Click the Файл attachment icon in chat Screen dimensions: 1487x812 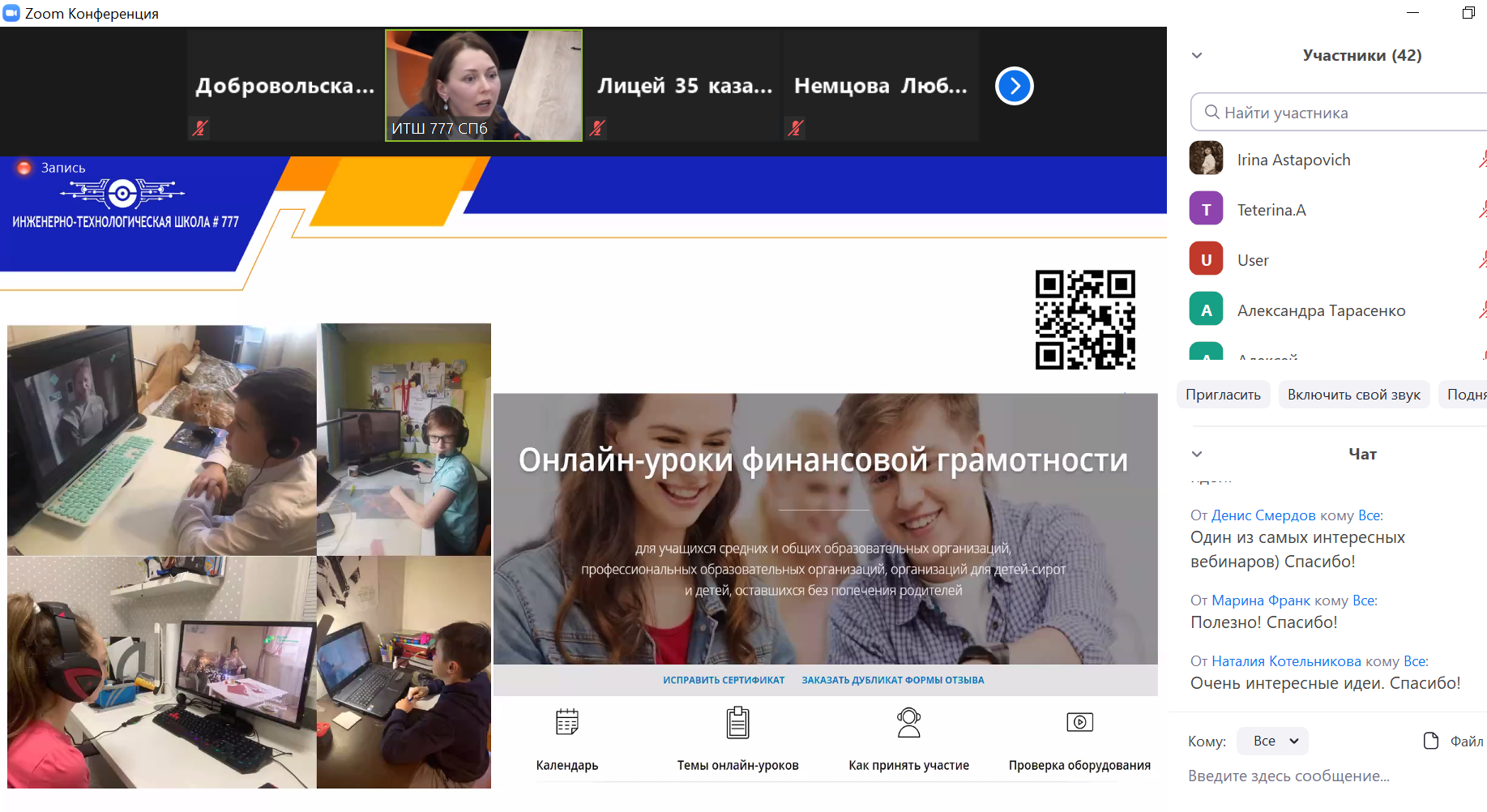click(1431, 741)
